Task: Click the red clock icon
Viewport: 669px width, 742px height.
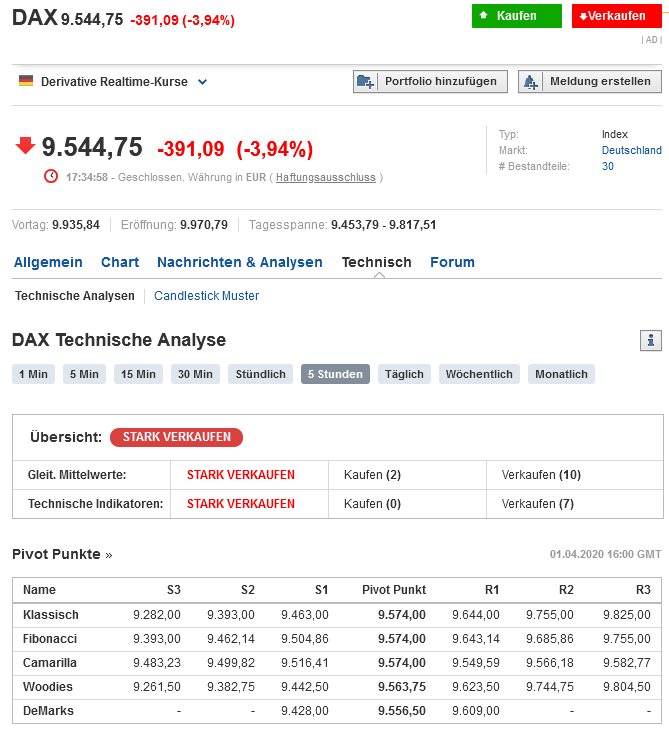Action: (x=51, y=177)
